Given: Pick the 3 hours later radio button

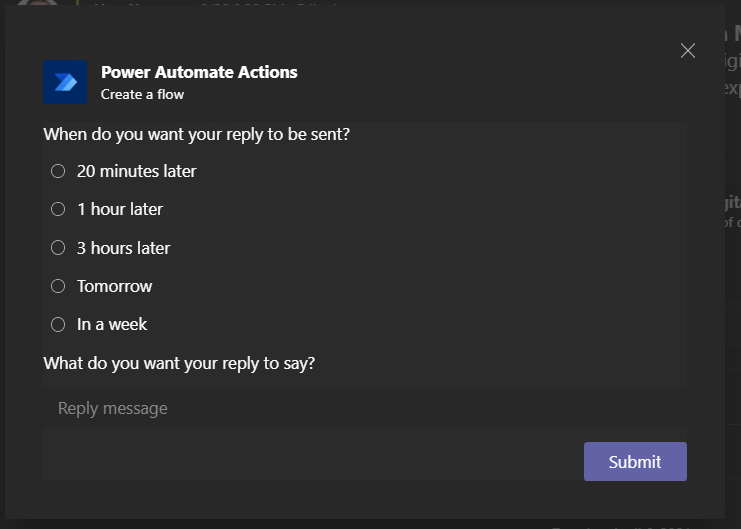Looking at the screenshot, I should (x=58, y=248).
